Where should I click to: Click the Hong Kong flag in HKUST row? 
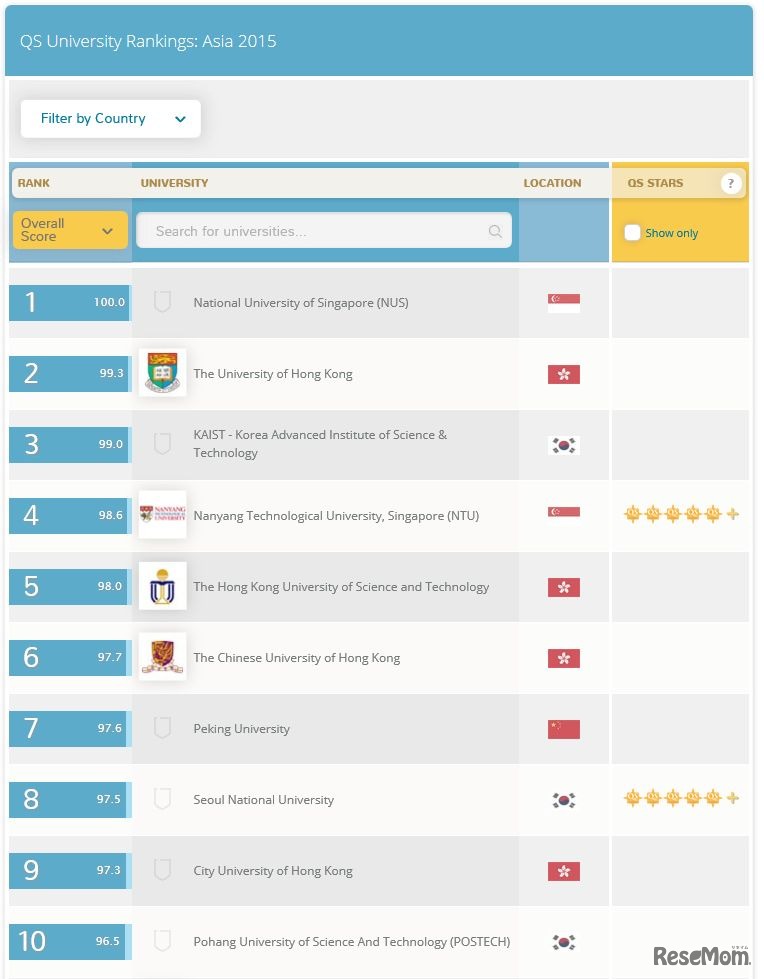pos(564,587)
